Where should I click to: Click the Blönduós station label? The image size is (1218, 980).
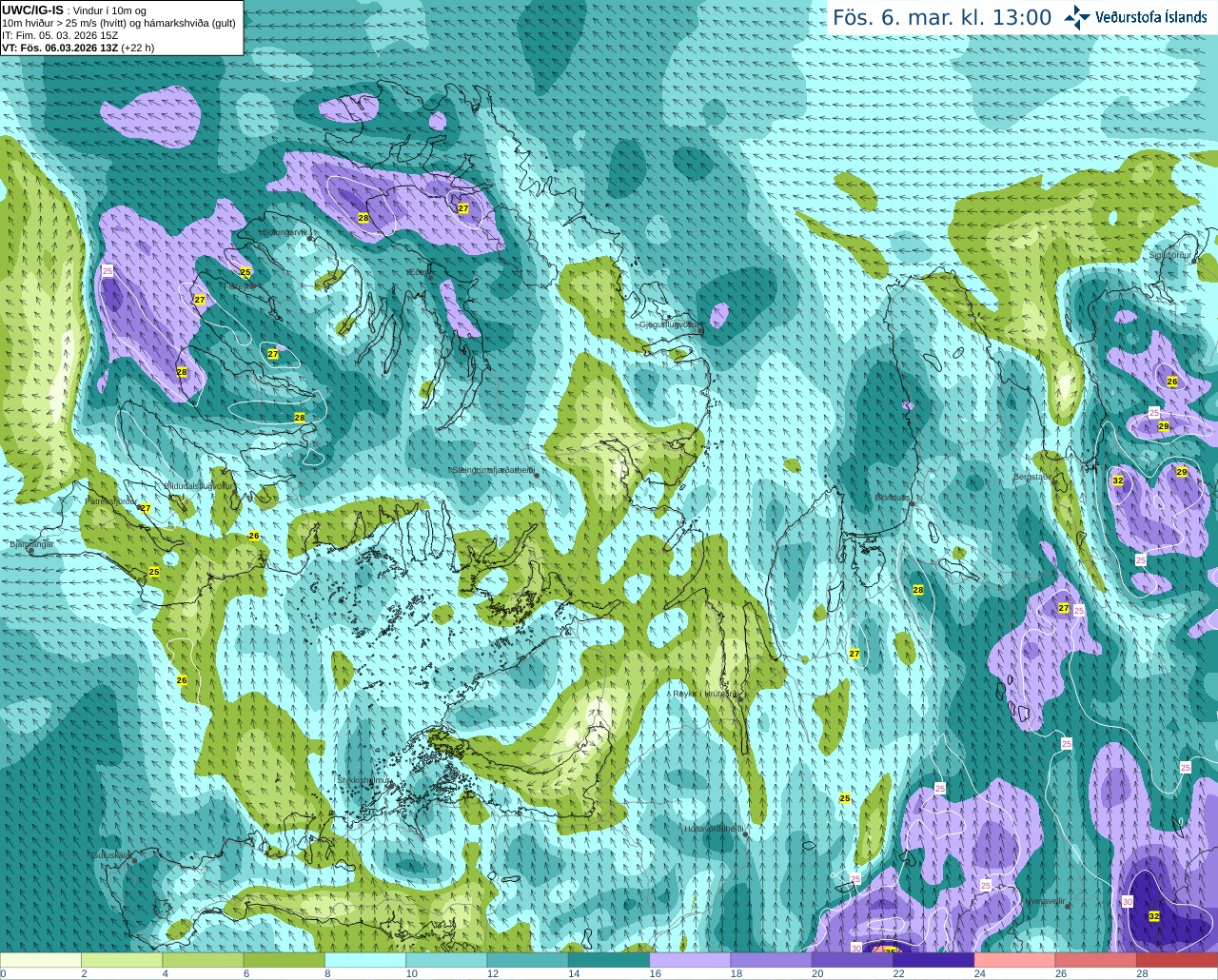pos(892,498)
